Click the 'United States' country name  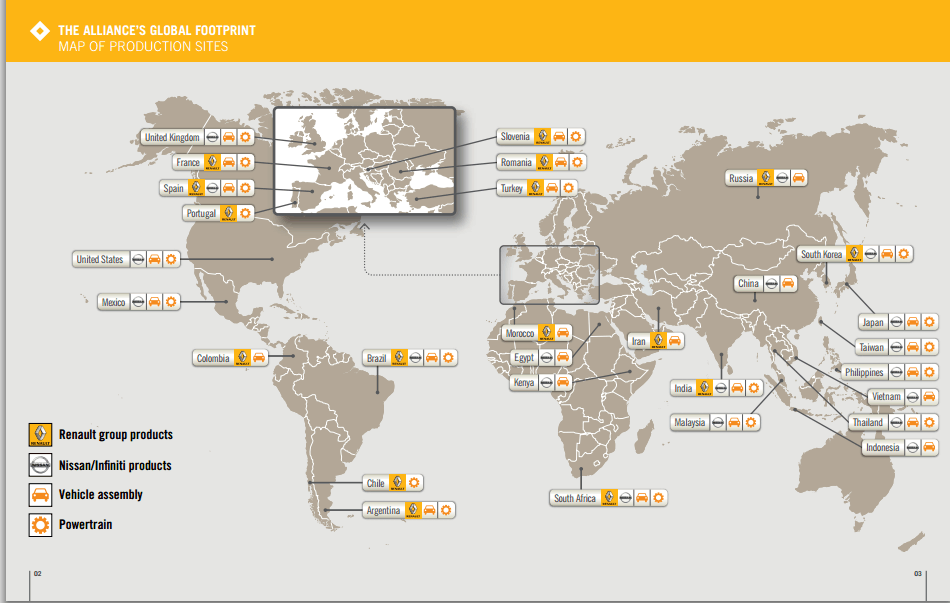[x=100, y=259]
